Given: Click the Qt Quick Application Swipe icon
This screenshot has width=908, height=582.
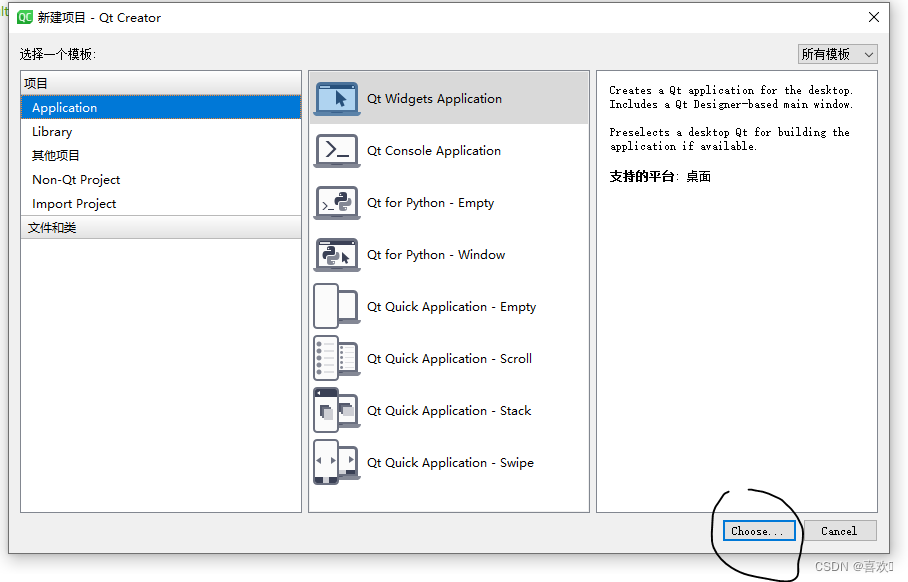Looking at the screenshot, I should (x=337, y=462).
